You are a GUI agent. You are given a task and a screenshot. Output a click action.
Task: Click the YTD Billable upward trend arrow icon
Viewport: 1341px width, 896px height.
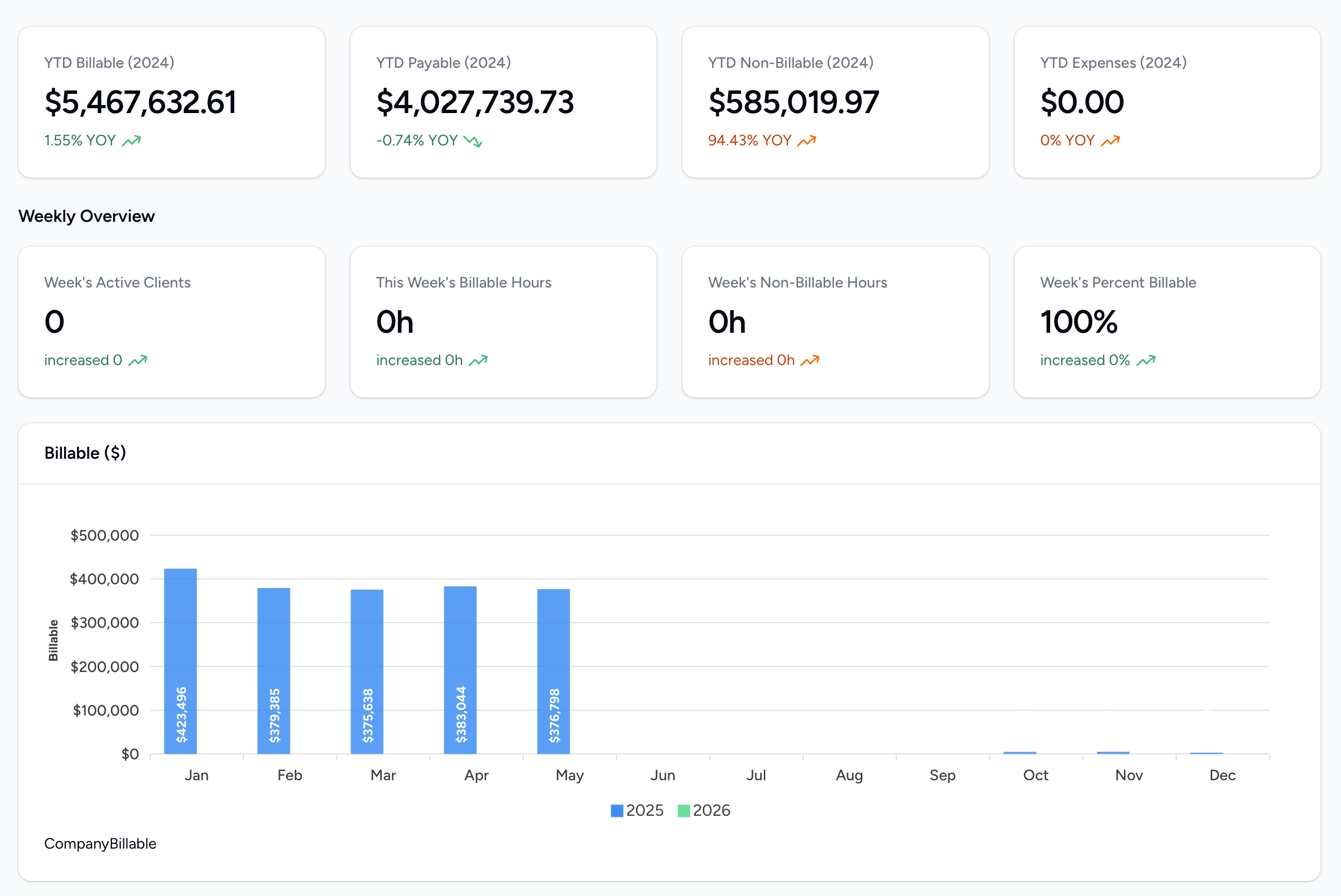132,139
